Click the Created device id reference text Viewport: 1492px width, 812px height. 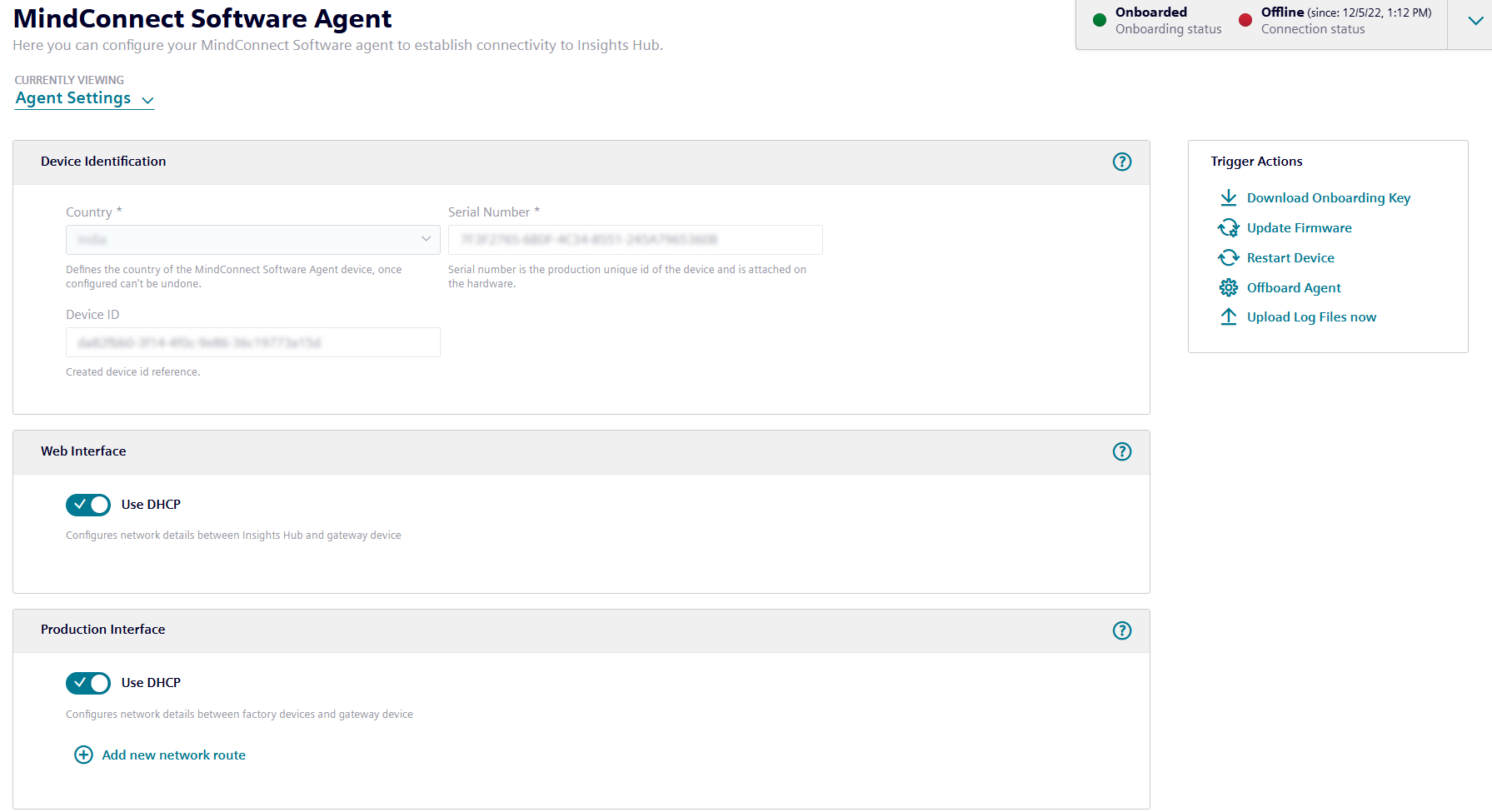[133, 372]
